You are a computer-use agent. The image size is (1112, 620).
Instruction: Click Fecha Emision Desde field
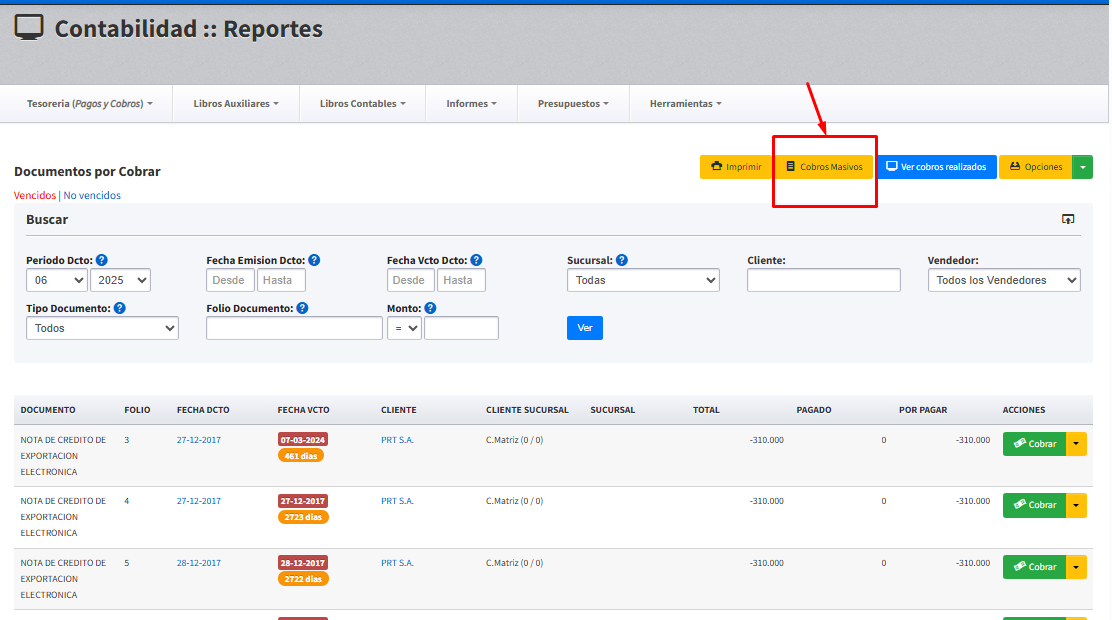click(x=230, y=280)
